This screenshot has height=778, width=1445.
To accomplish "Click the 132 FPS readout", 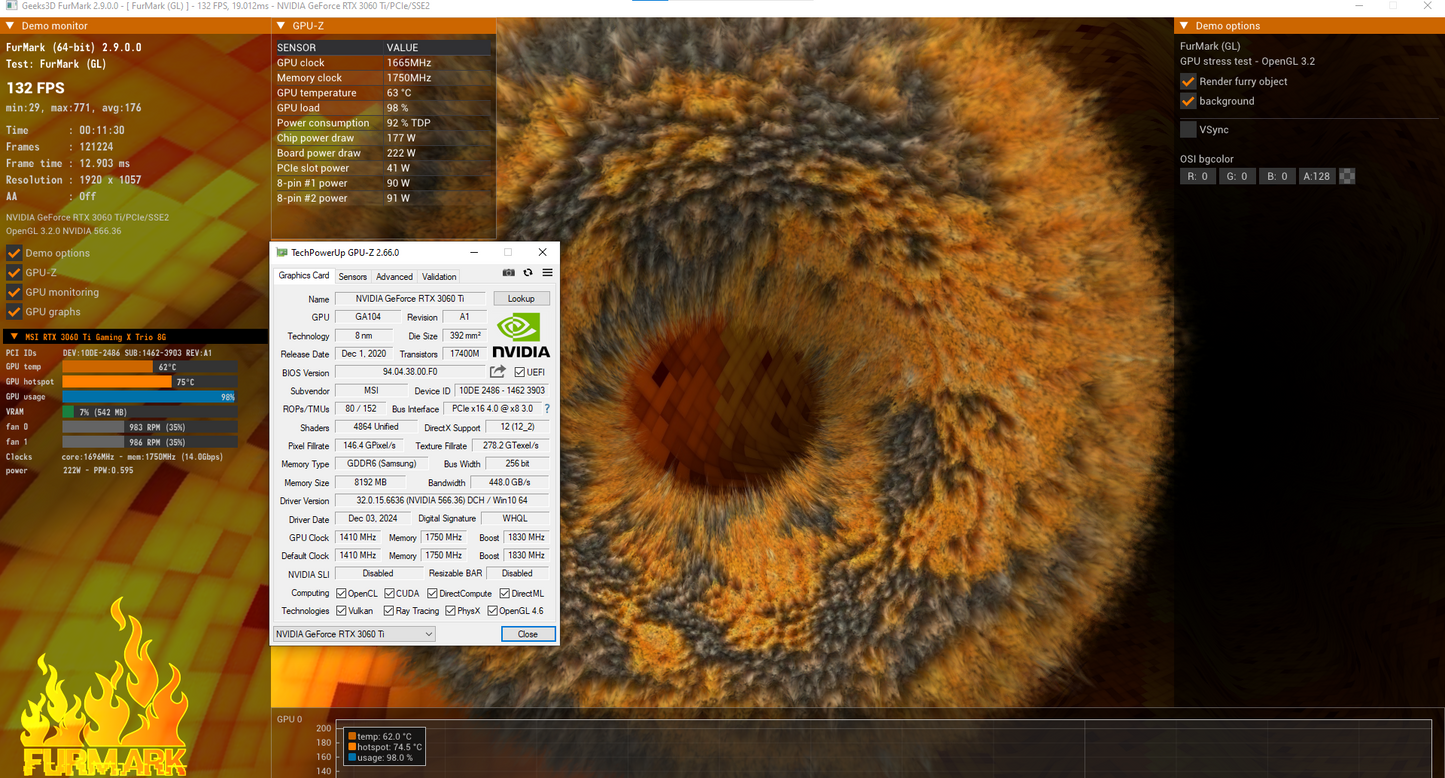I will (35, 88).
